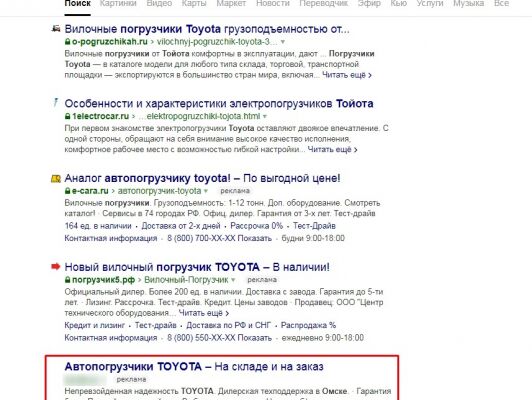Expand Читать ещё in погрузчик5.рф snippet
This screenshot has height=400, width=532.
coord(204,313)
